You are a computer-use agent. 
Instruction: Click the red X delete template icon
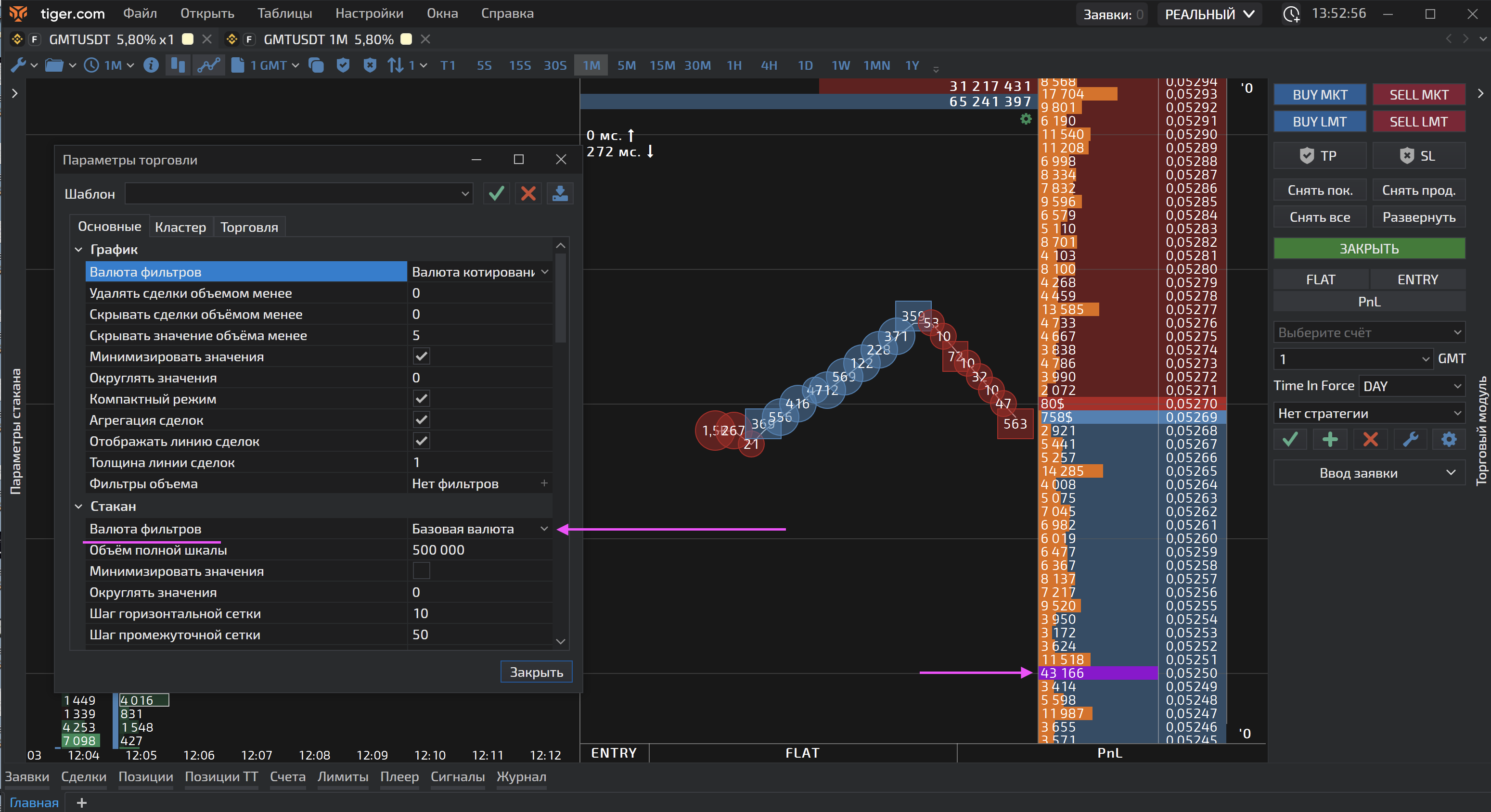point(528,194)
